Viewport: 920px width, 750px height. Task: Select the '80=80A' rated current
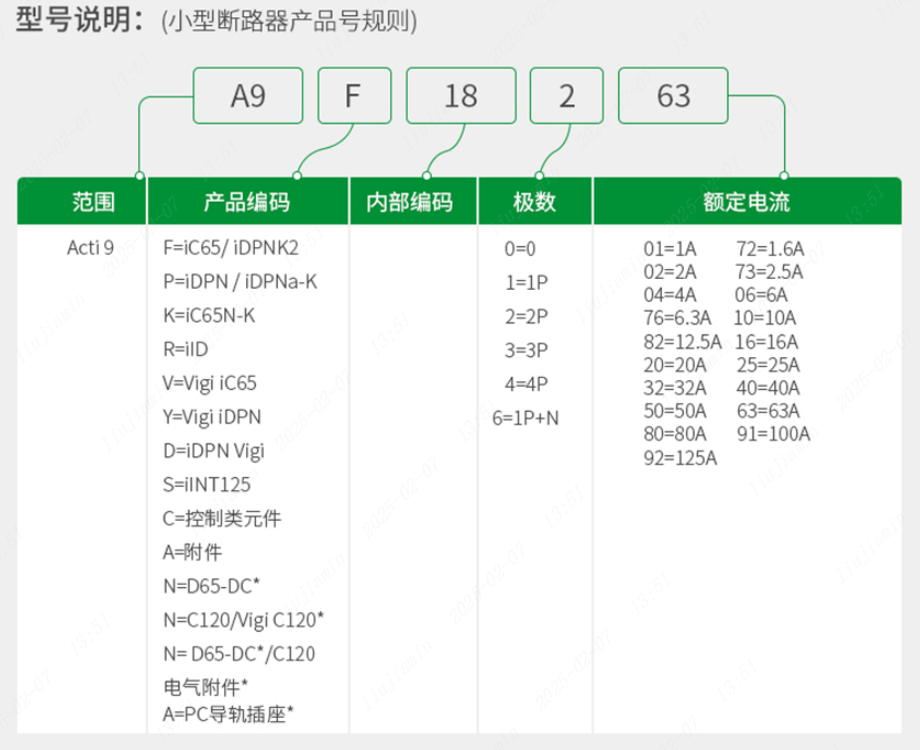coord(675,434)
